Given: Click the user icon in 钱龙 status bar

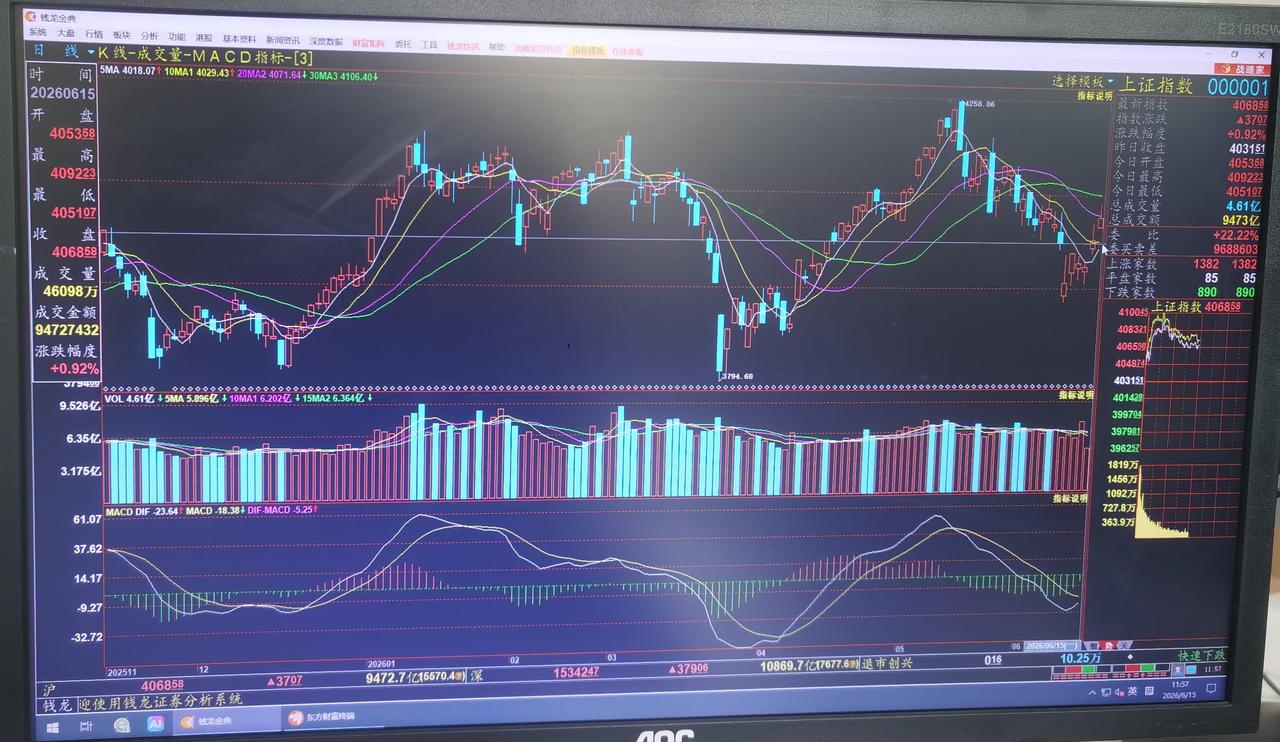Looking at the screenshot, I should tap(1178, 670).
